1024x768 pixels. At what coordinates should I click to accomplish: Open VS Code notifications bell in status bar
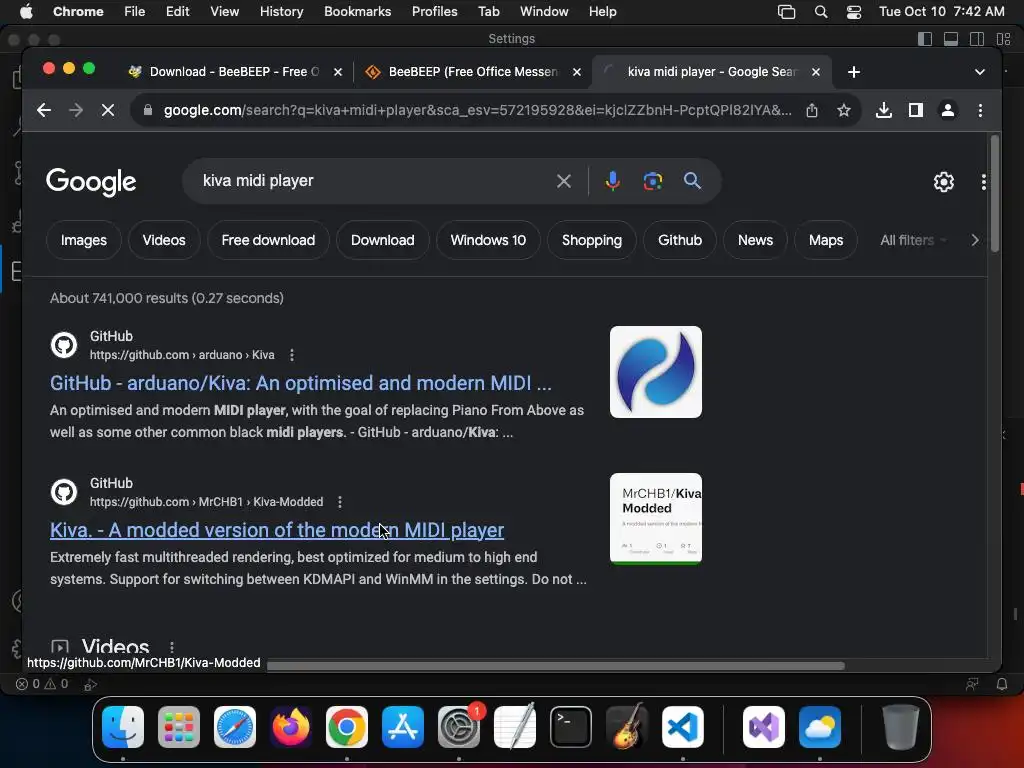pyautogui.click(x=1002, y=684)
